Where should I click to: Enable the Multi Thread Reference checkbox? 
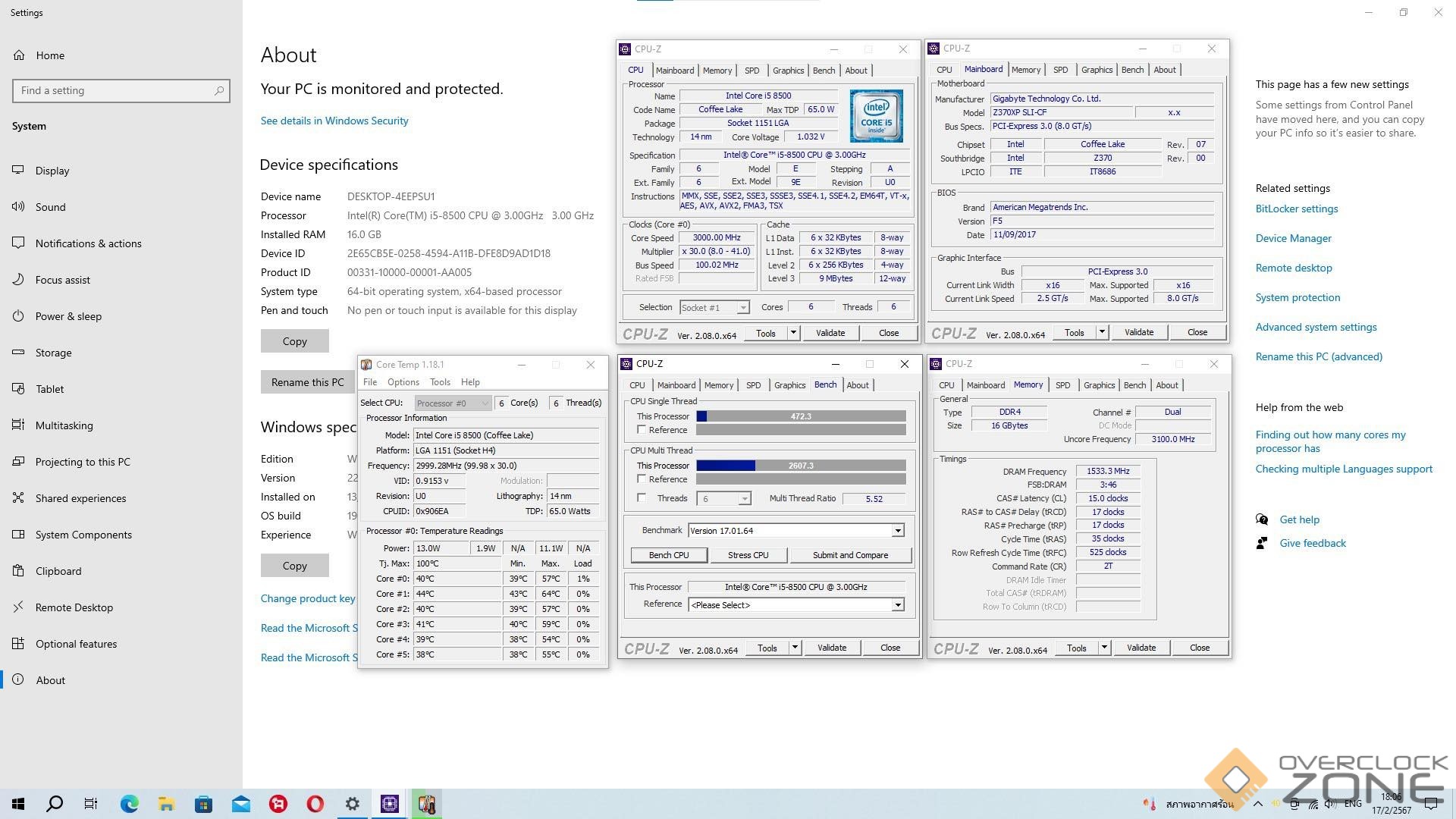tap(642, 479)
